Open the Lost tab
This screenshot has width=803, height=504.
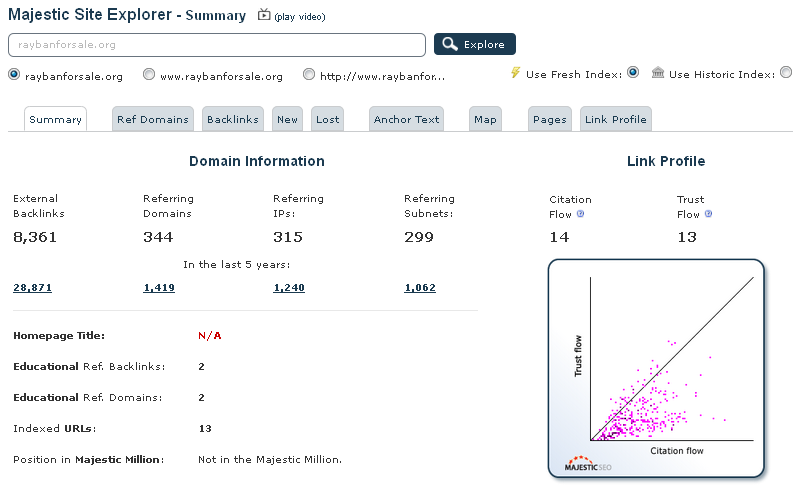click(327, 119)
